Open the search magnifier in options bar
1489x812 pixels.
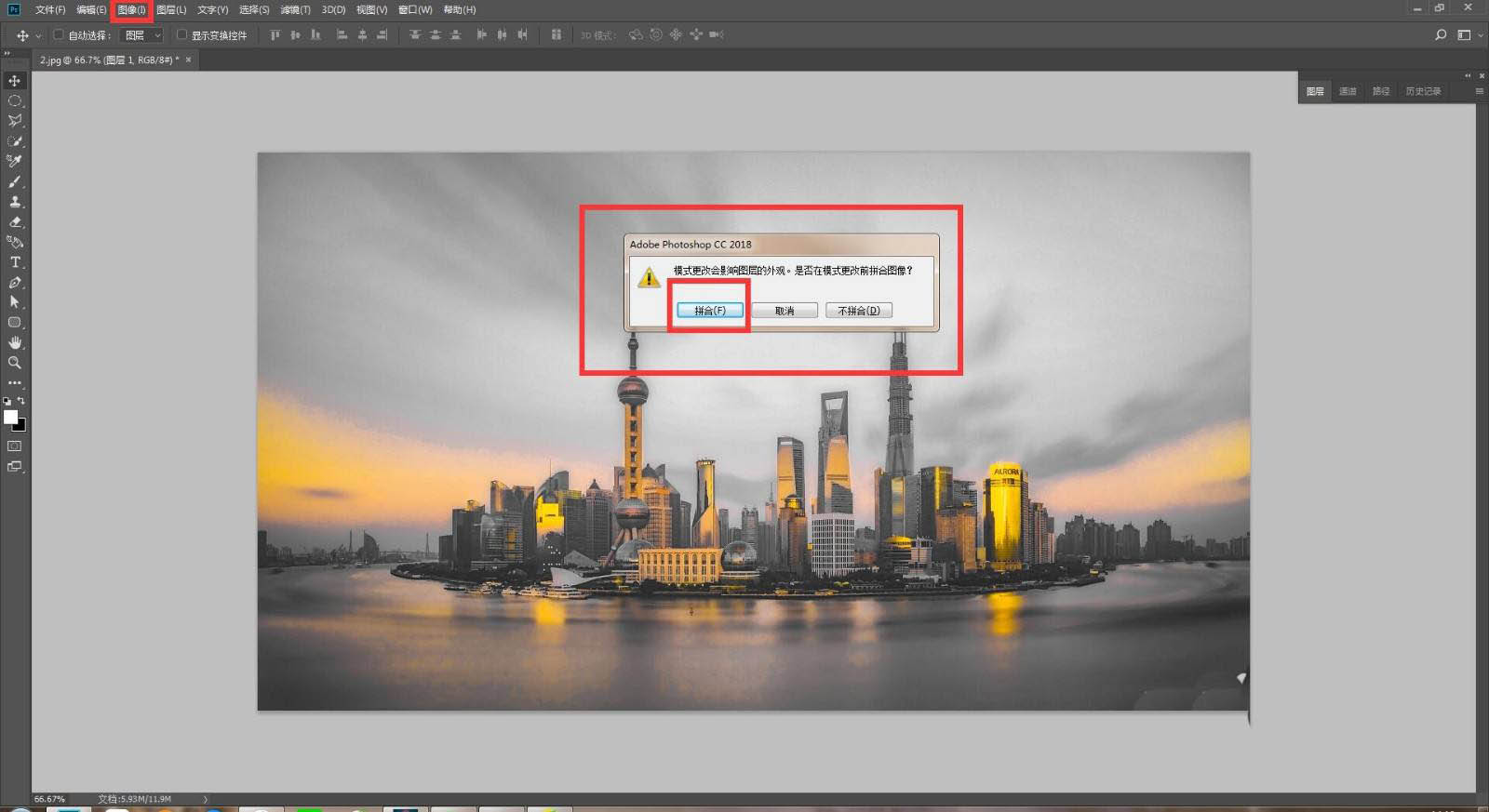tap(1441, 35)
